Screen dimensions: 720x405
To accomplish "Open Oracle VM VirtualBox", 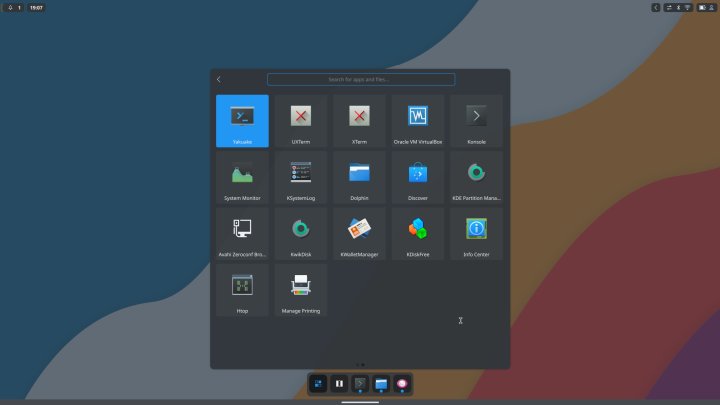I will (418, 121).
